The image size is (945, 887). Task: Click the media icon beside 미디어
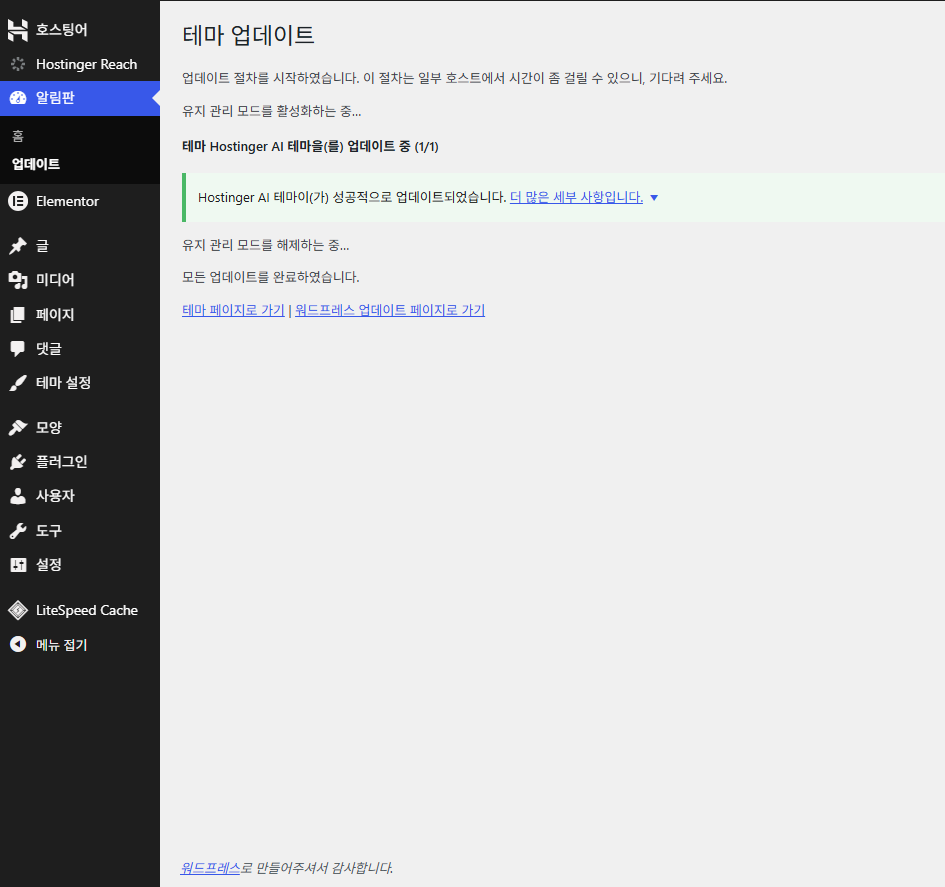[18, 280]
